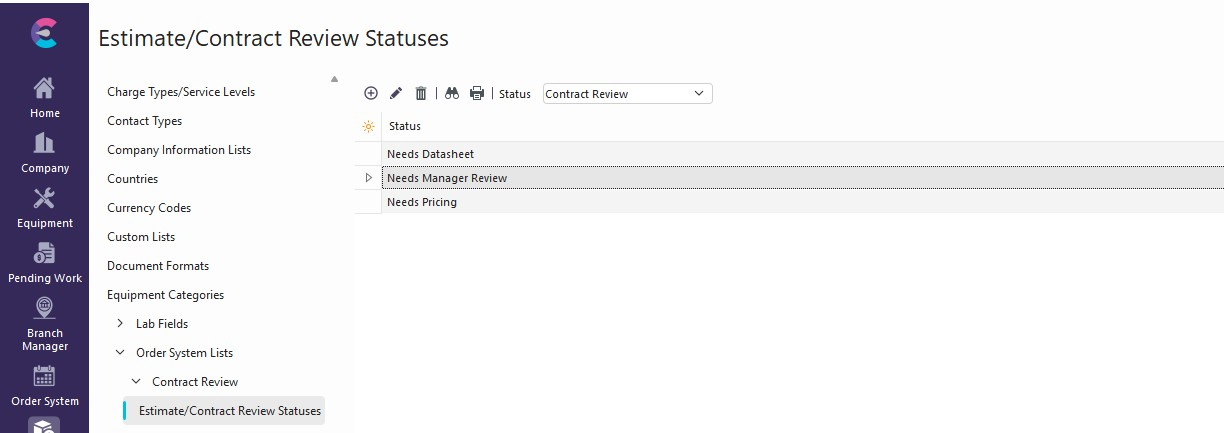Open Home from the sidebar
Viewport: 1224px width, 433px height.
[44, 97]
